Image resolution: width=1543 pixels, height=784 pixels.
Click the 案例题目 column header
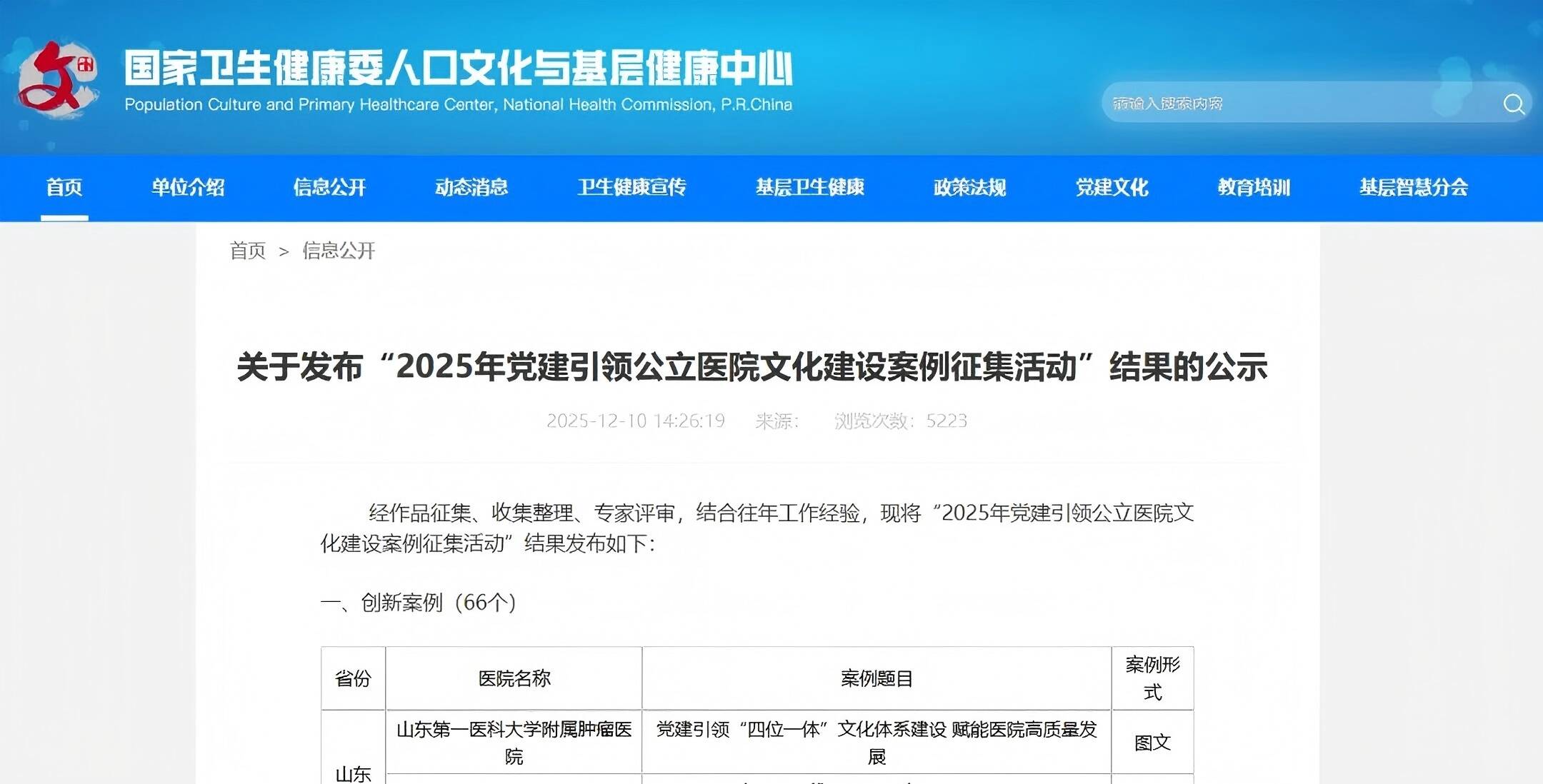point(877,678)
